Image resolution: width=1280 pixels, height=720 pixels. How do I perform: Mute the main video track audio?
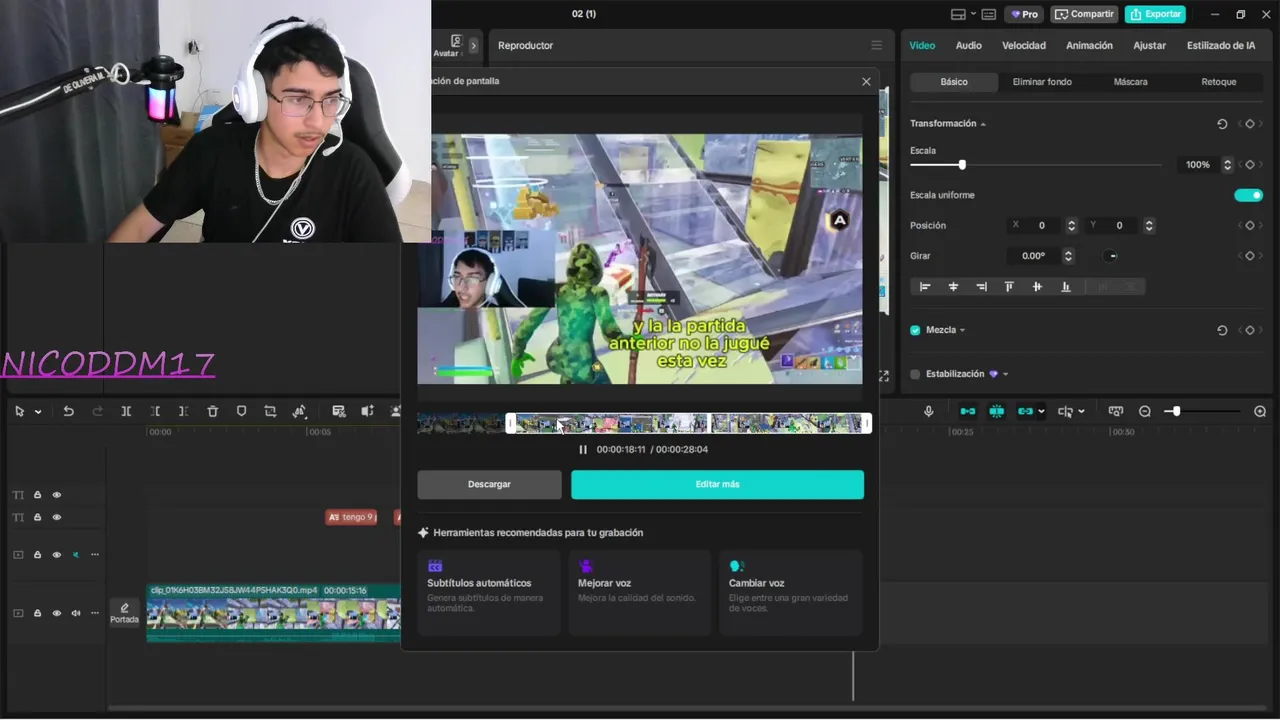(76, 613)
